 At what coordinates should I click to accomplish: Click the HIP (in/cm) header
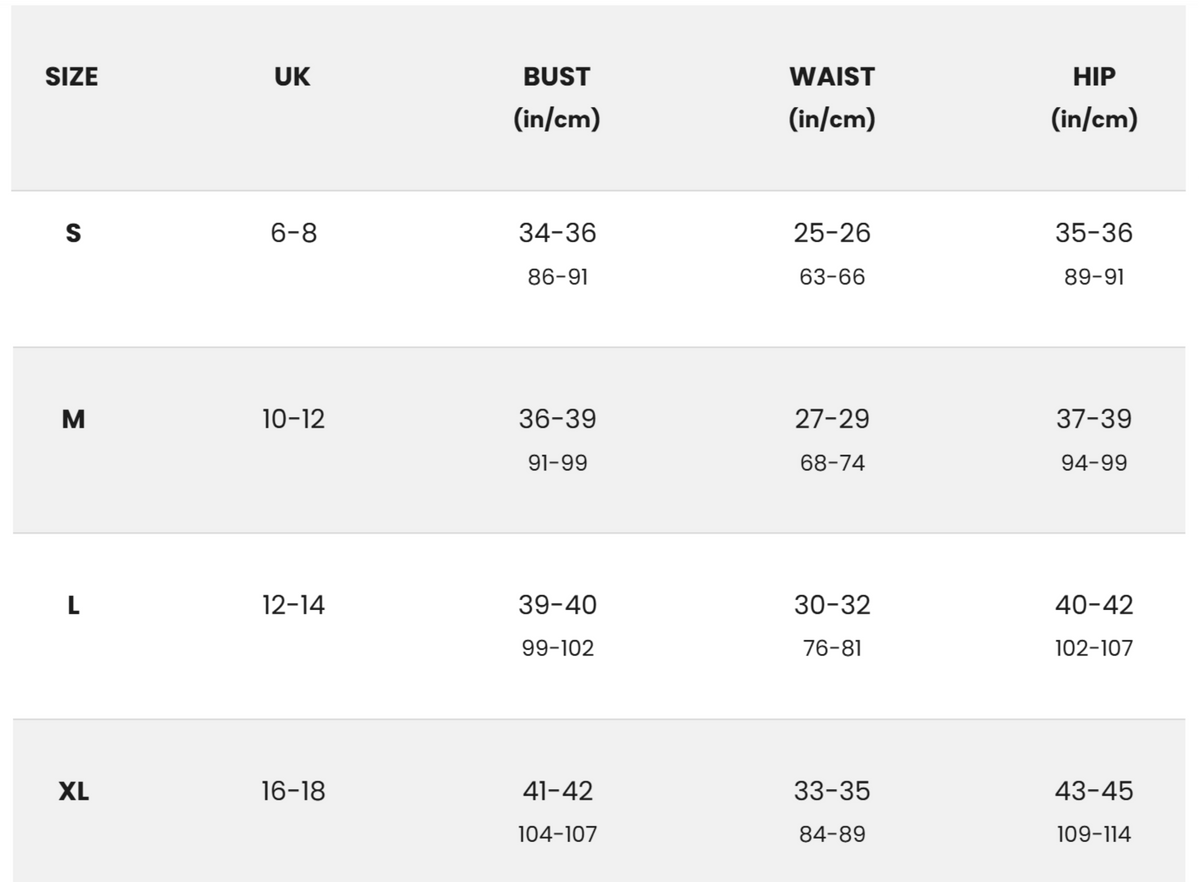[x=1094, y=97]
